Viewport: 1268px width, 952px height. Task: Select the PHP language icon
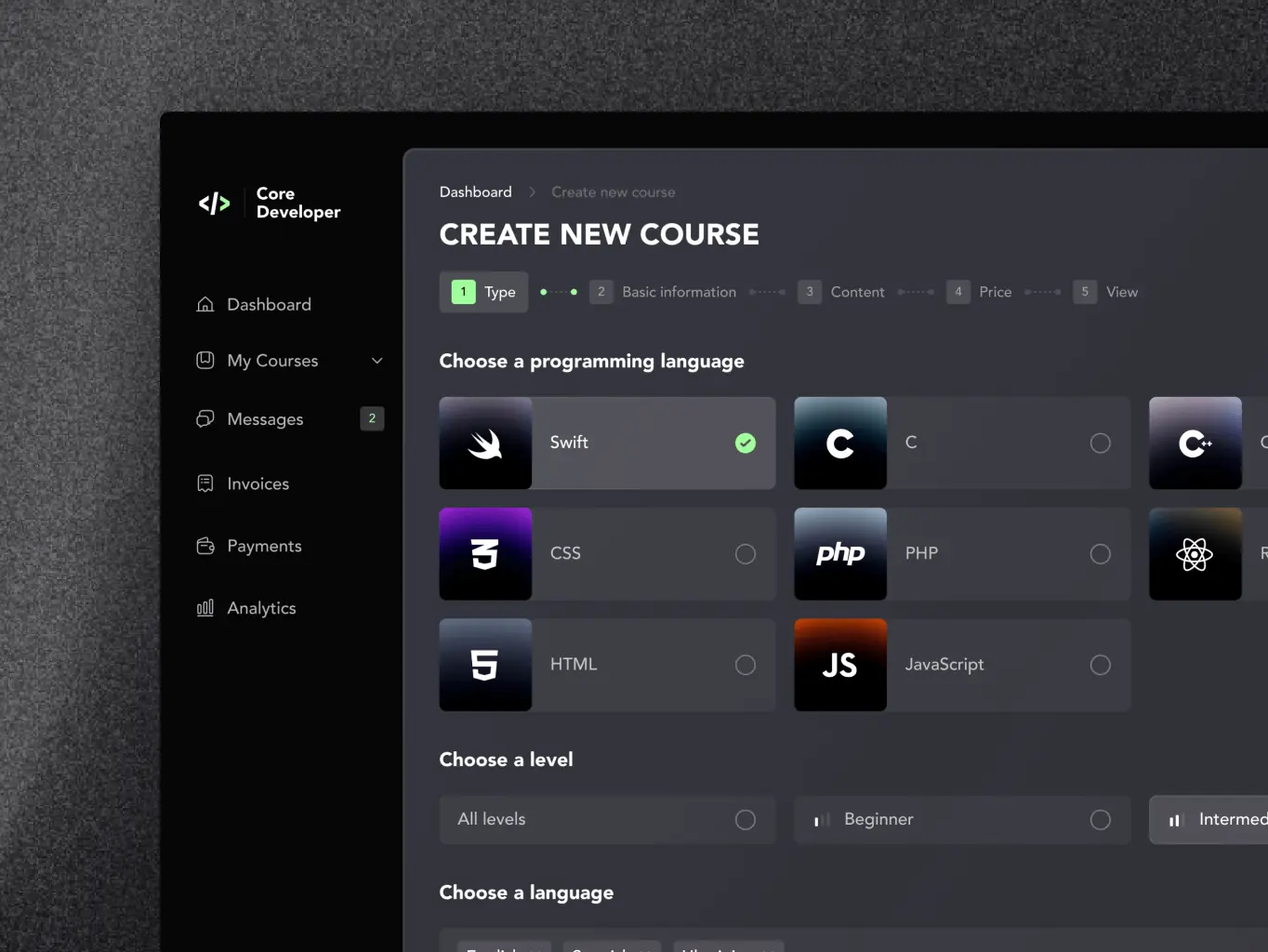coord(840,554)
